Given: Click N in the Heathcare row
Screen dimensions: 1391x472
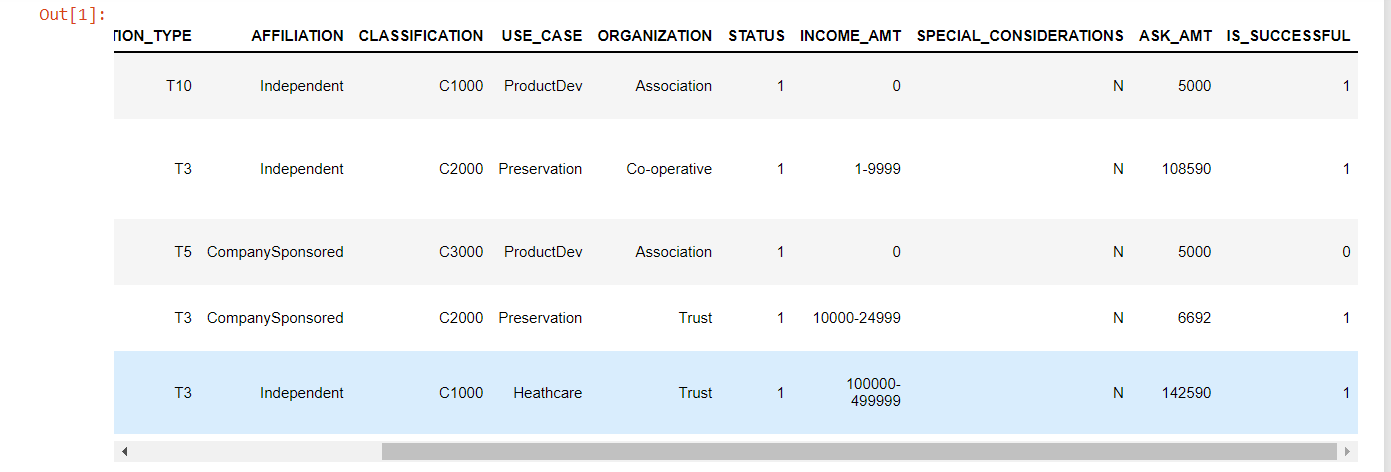Looking at the screenshot, I should pos(1118,393).
